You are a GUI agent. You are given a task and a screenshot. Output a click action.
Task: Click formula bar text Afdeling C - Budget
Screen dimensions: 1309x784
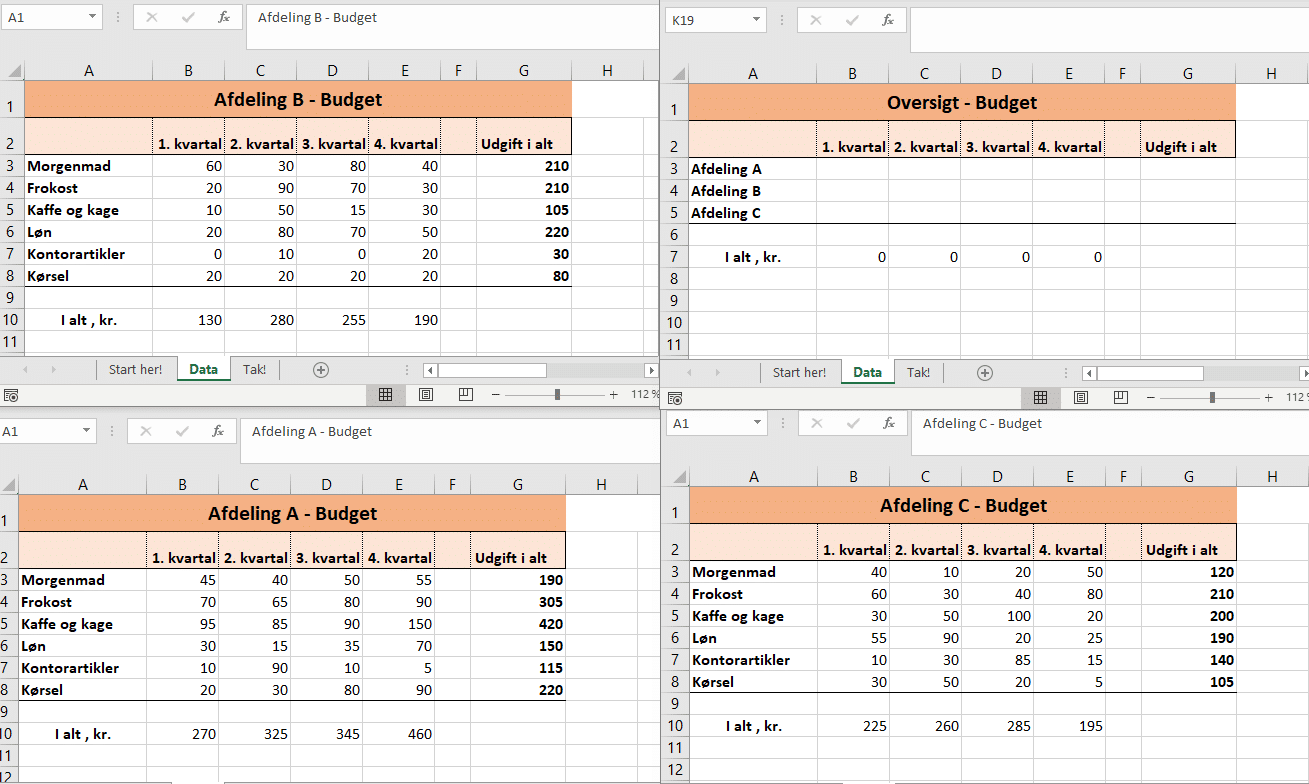pyautogui.click(x=982, y=423)
